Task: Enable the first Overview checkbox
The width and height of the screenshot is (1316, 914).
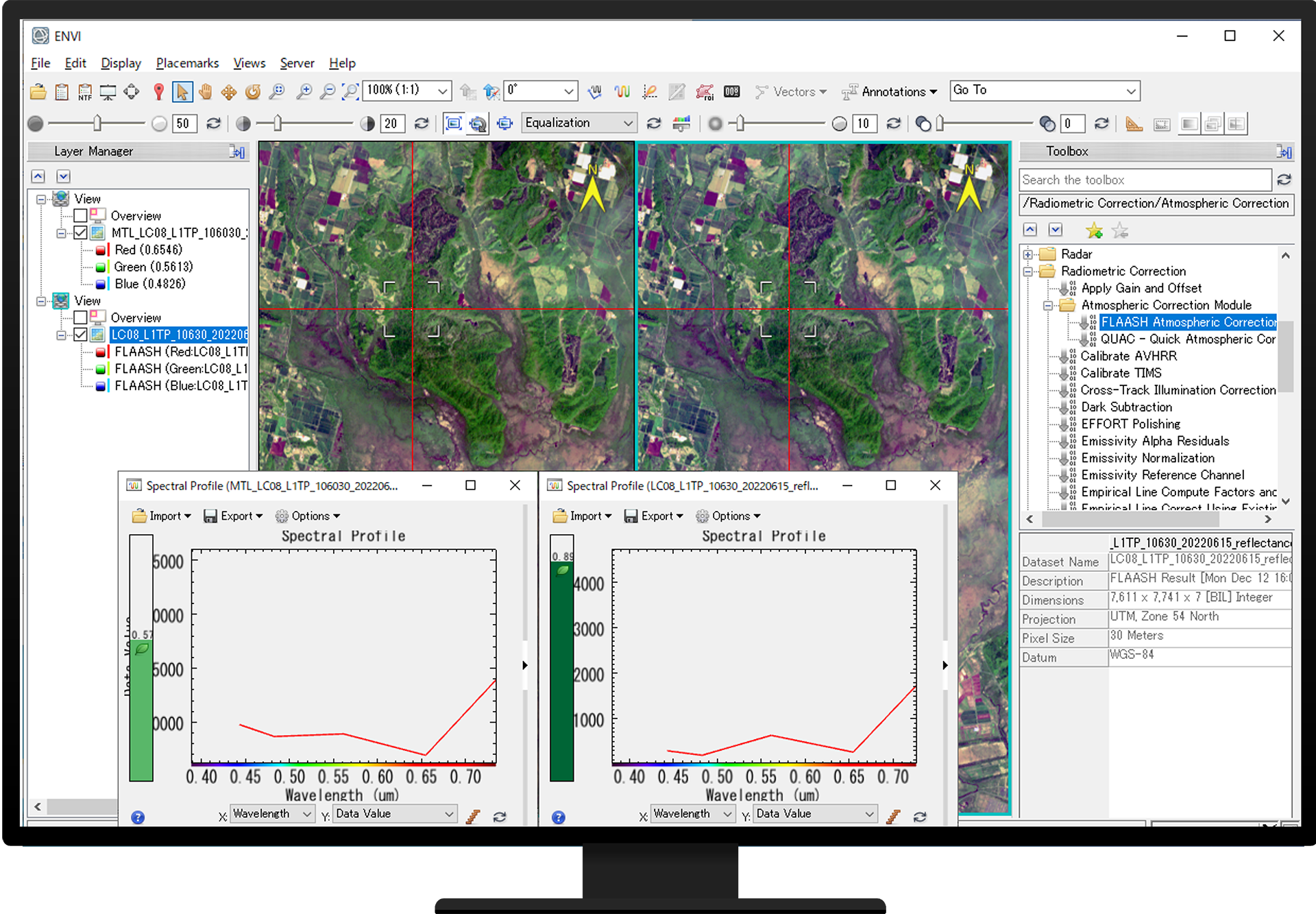Action: point(80,216)
